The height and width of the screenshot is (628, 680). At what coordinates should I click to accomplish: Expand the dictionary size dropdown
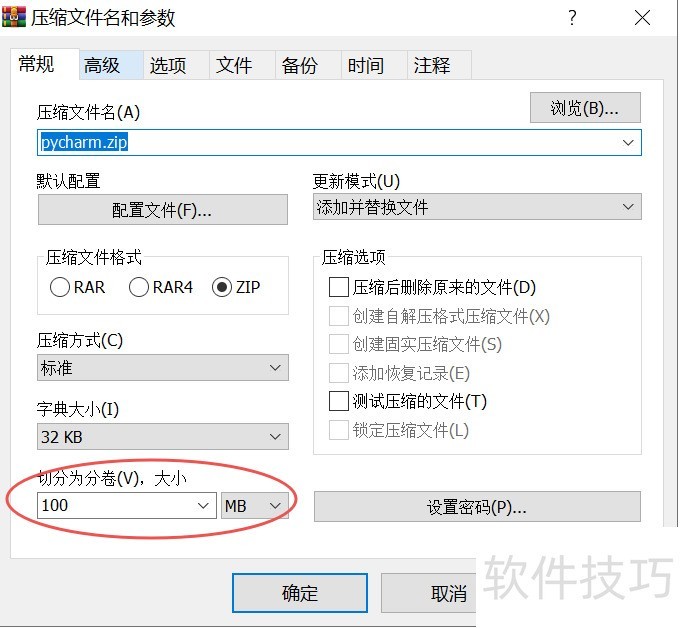tap(276, 437)
